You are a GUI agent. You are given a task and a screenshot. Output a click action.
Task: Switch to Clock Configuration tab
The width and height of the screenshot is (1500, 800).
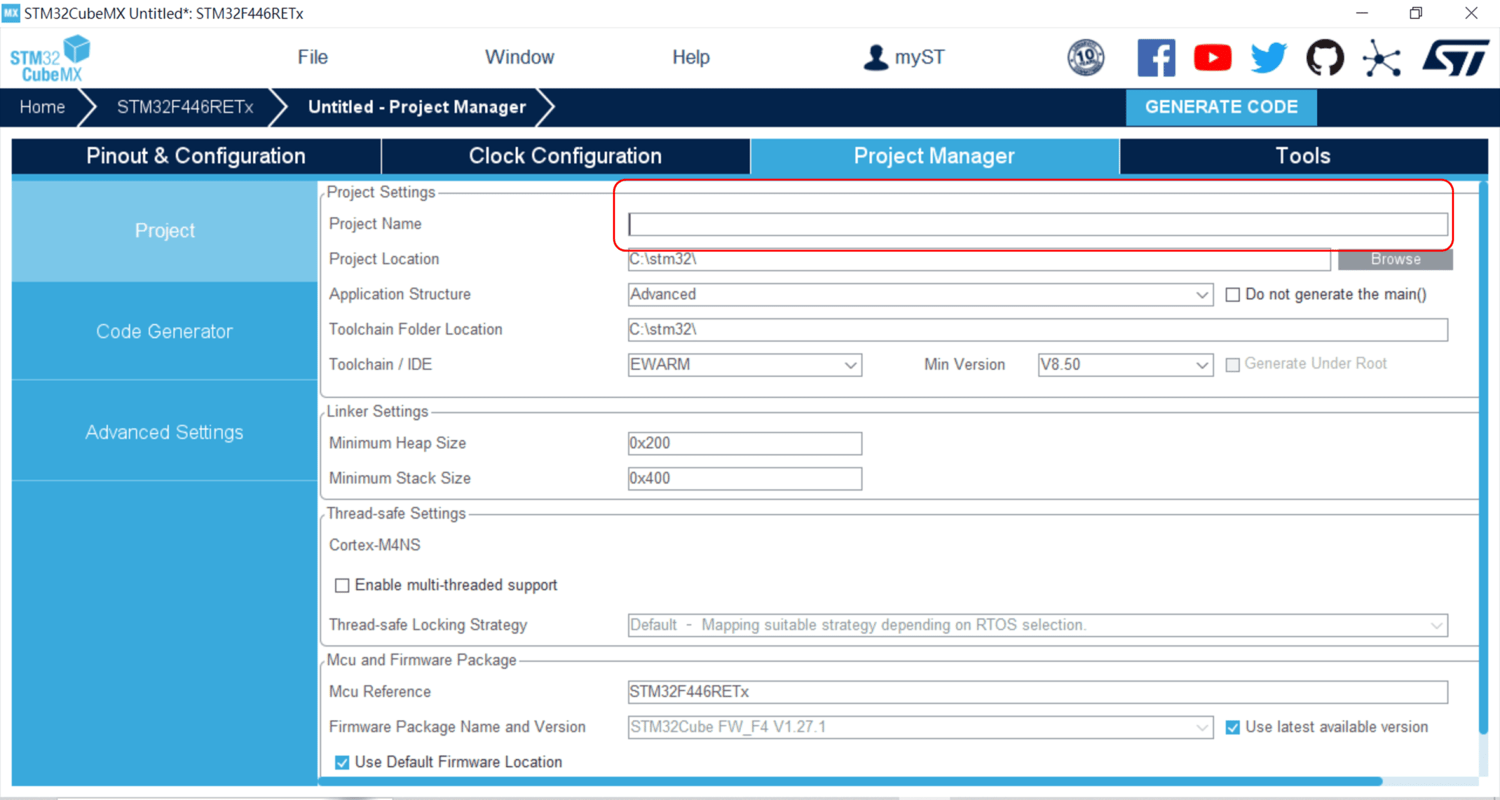pyautogui.click(x=565, y=156)
